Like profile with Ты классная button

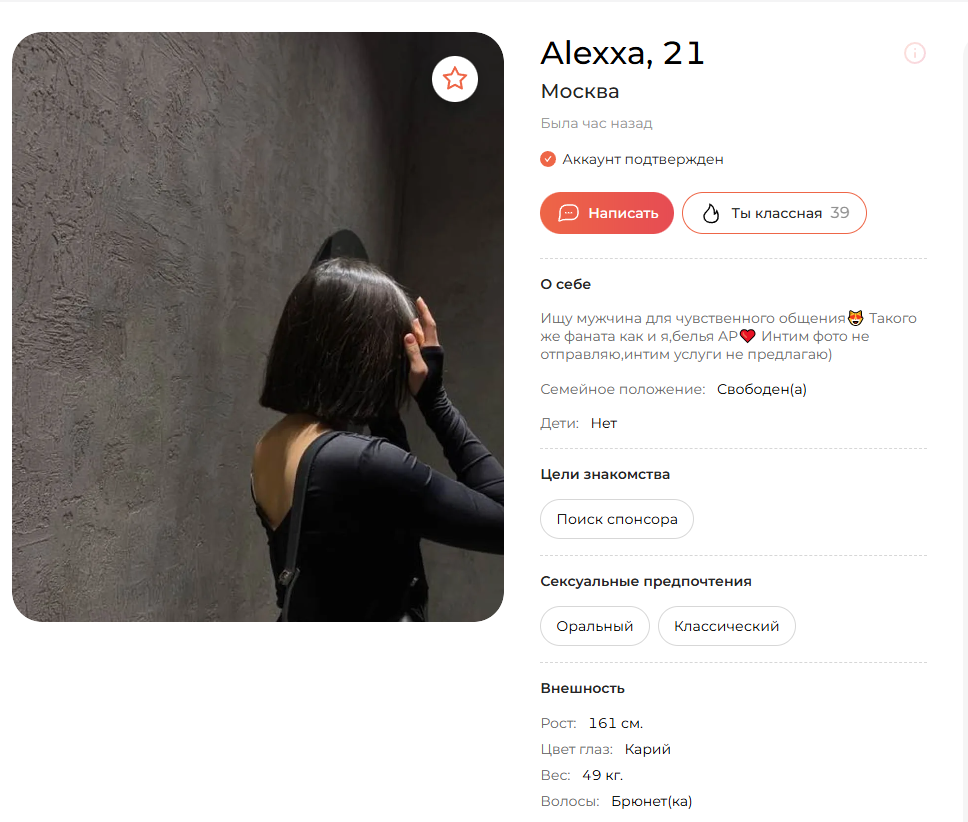pyautogui.click(x=774, y=213)
